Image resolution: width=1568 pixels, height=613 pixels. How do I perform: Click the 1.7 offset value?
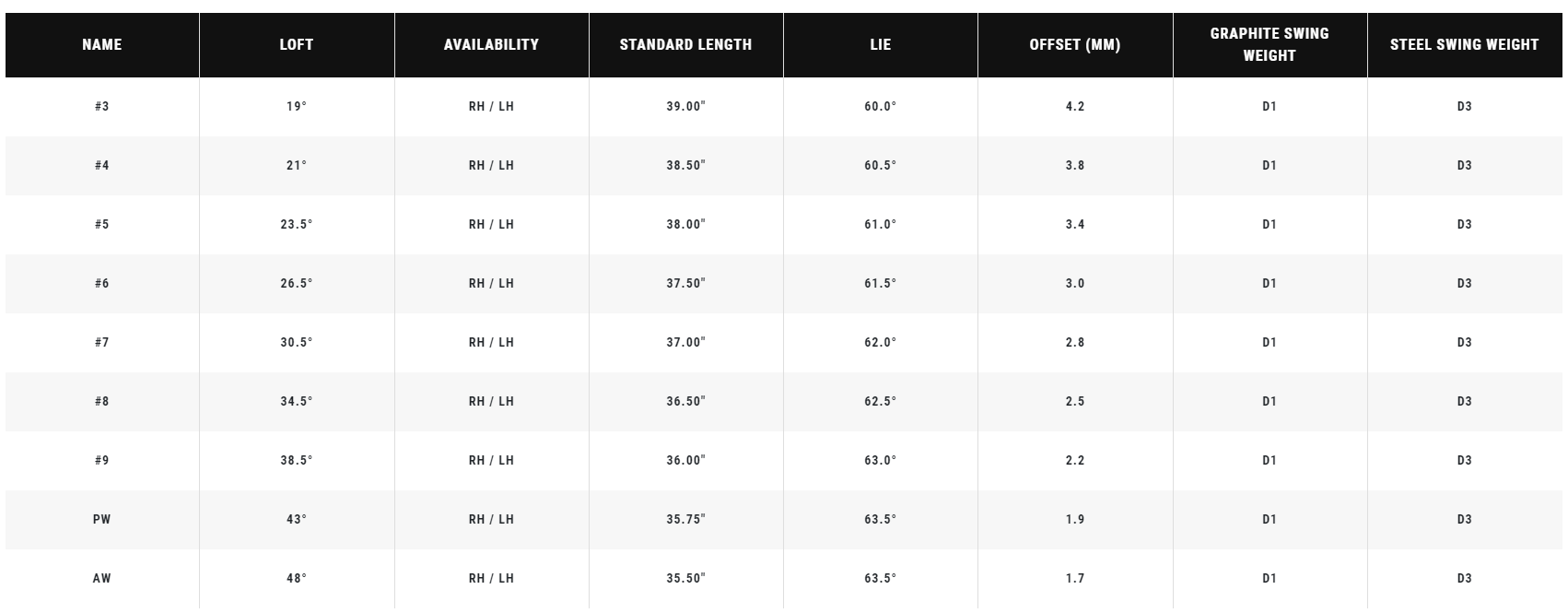tap(1074, 578)
